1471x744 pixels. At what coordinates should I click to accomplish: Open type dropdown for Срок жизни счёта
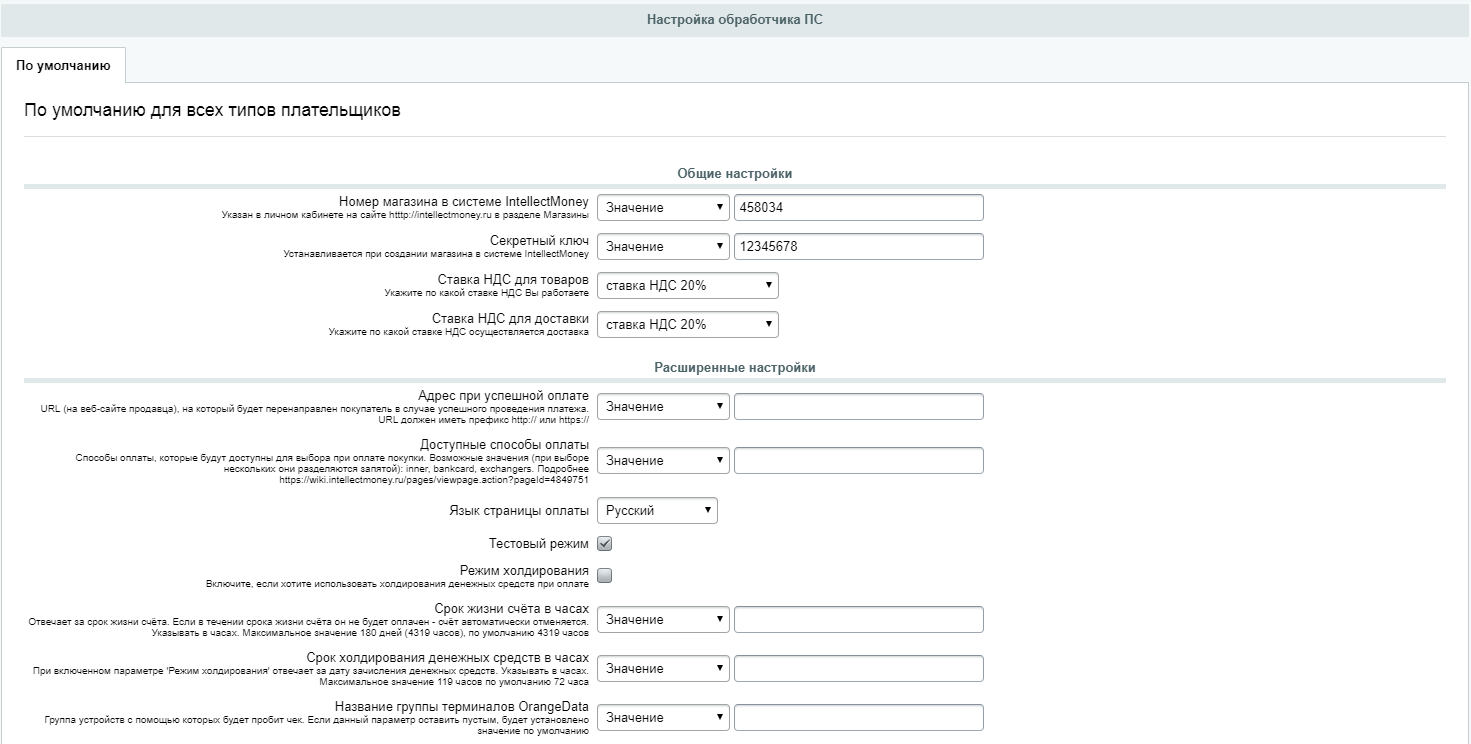[663, 619]
